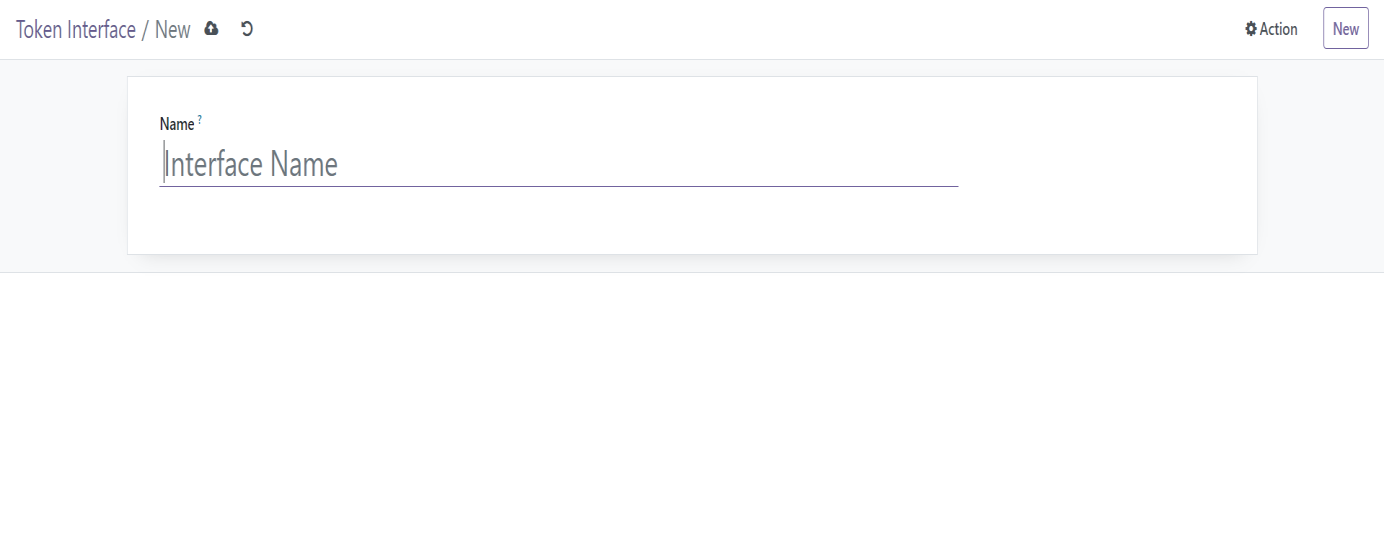This screenshot has height=560, width=1384.
Task: Save the record with the cloud upload icon
Action: click(x=211, y=29)
